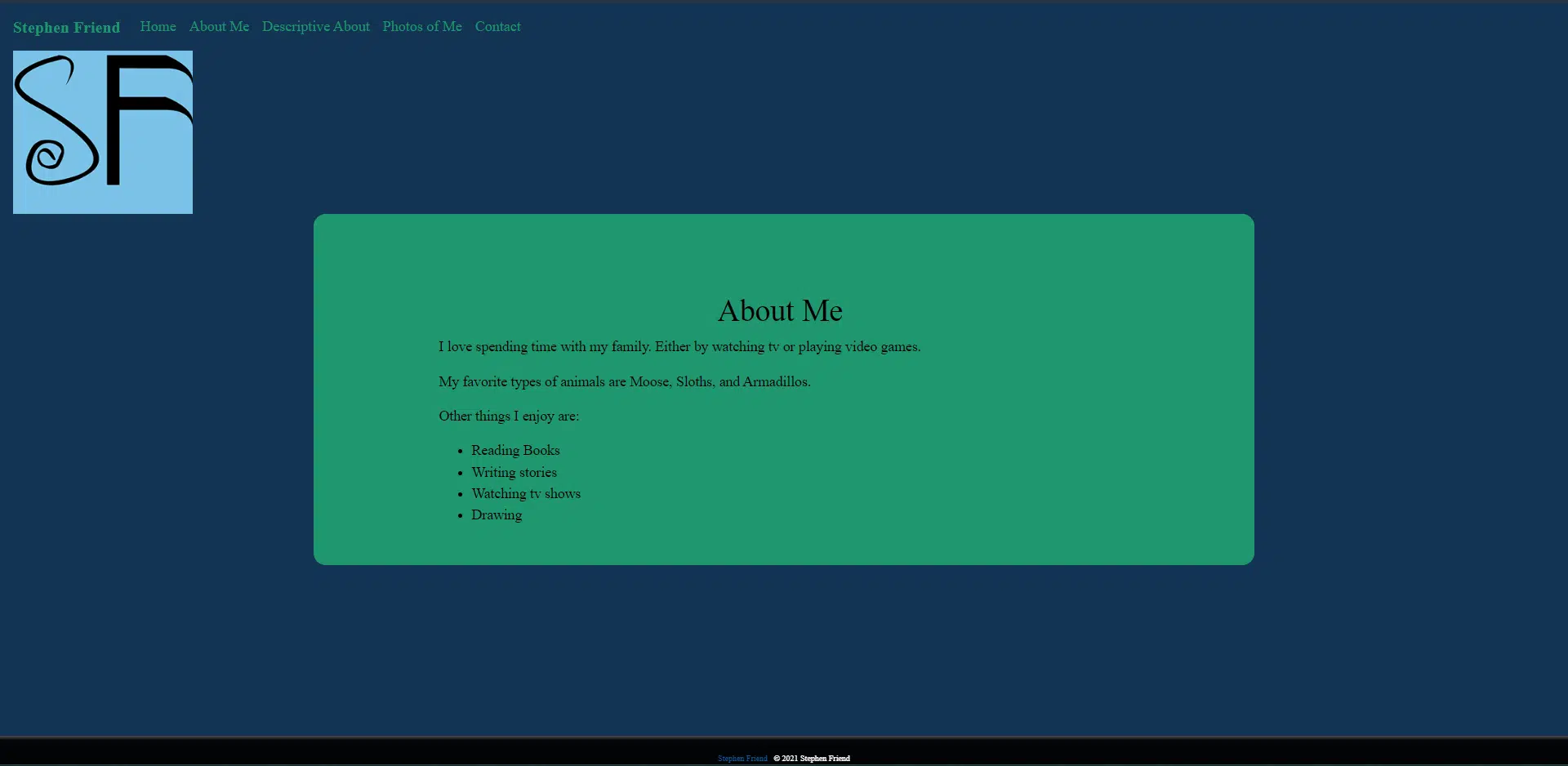Click the favorite animals sentence
The image size is (1568, 766).
(624, 381)
